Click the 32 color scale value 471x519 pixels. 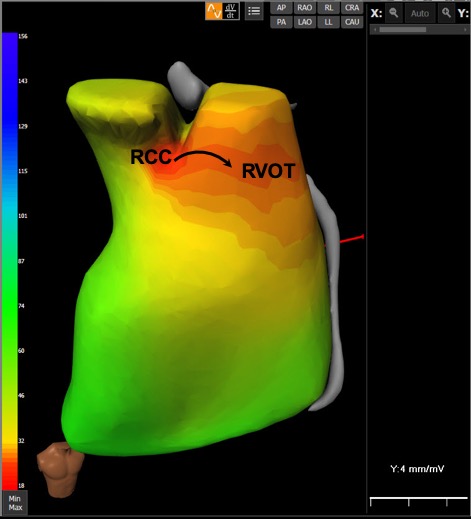click(21, 441)
